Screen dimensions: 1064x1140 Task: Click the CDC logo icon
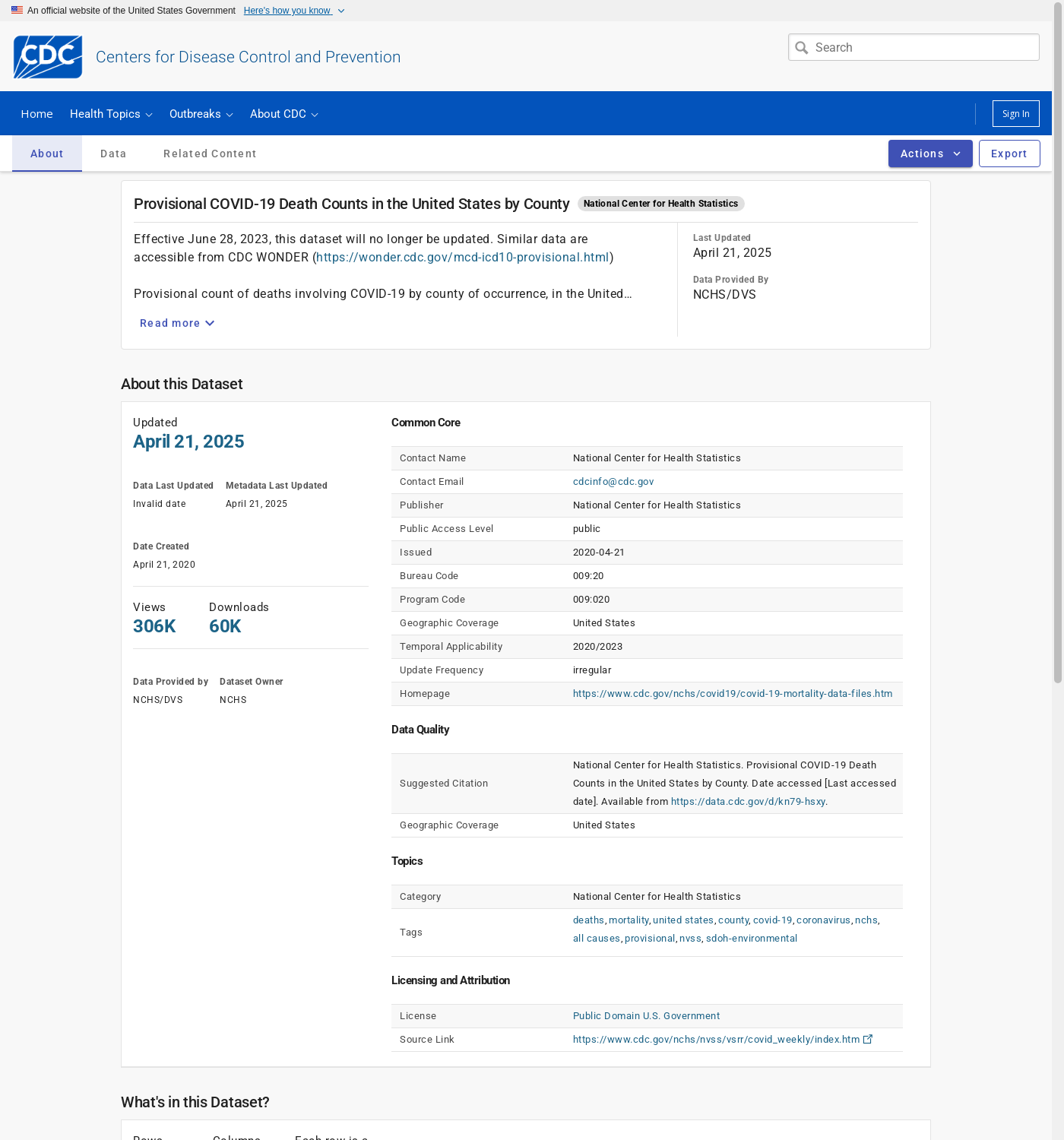pyautogui.click(x=48, y=57)
